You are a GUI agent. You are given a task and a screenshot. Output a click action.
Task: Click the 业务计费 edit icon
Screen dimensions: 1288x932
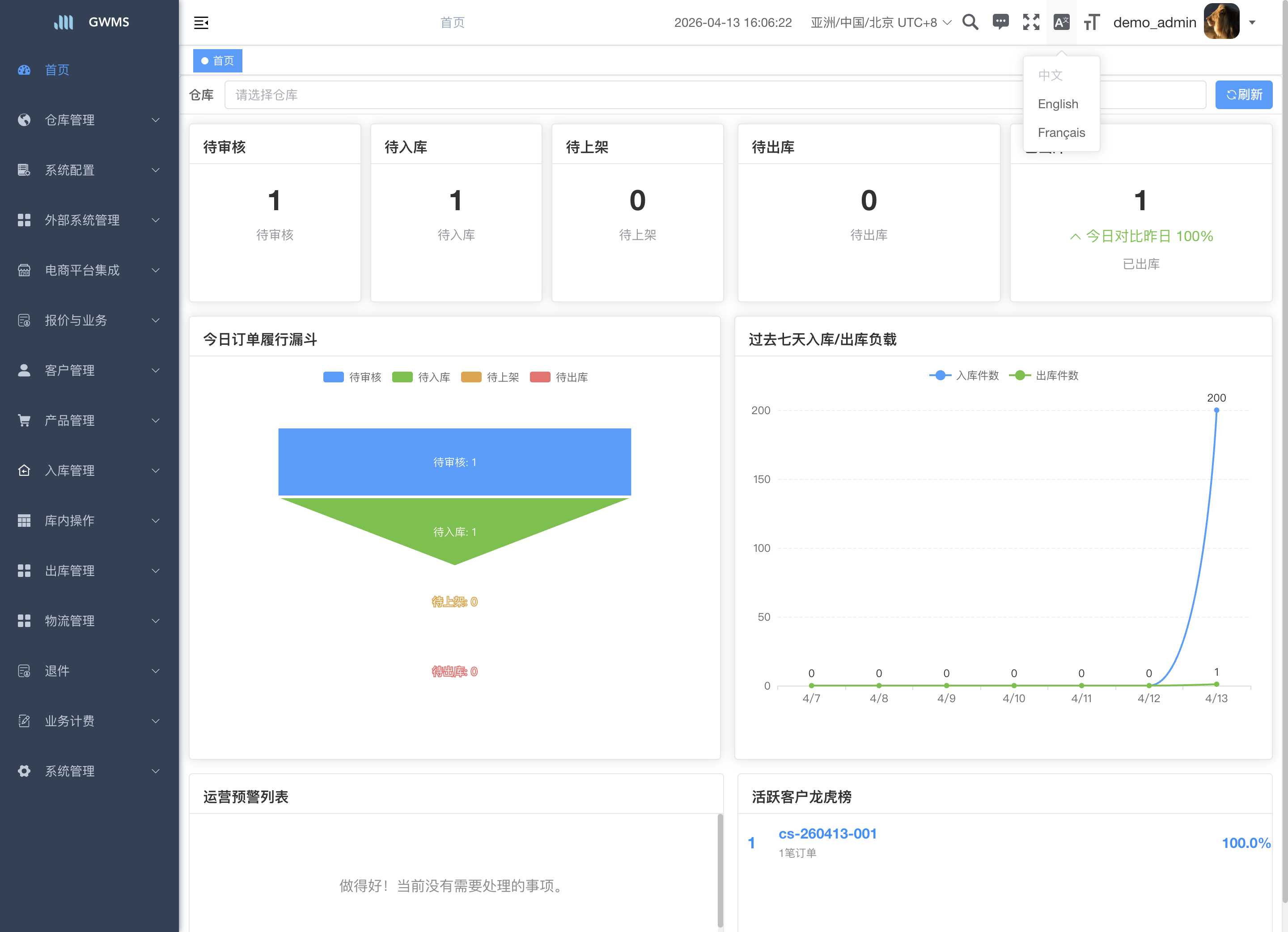(24, 721)
